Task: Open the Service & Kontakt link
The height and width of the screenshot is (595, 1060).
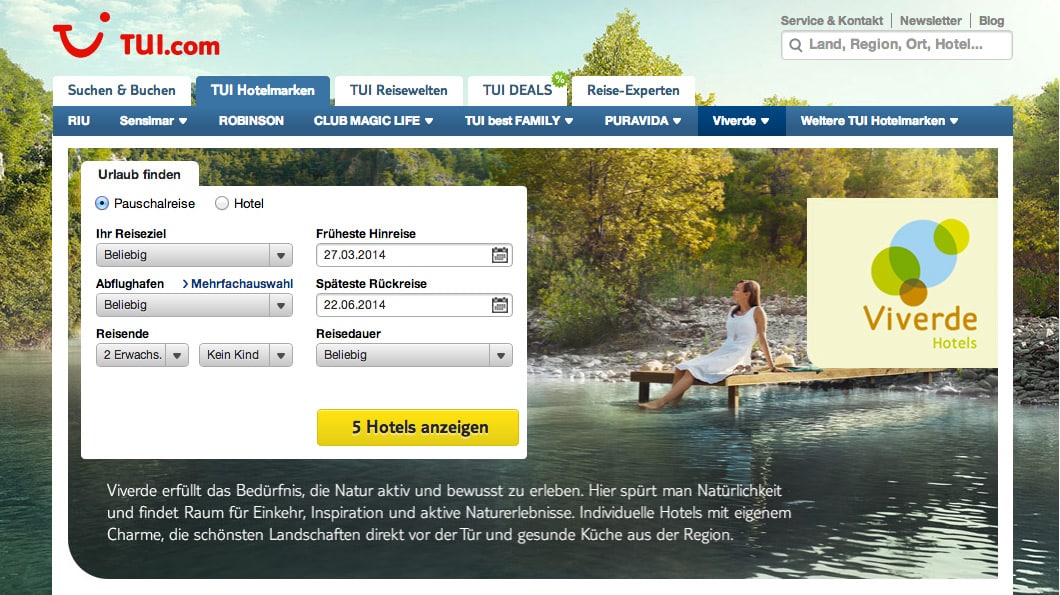Action: click(832, 21)
